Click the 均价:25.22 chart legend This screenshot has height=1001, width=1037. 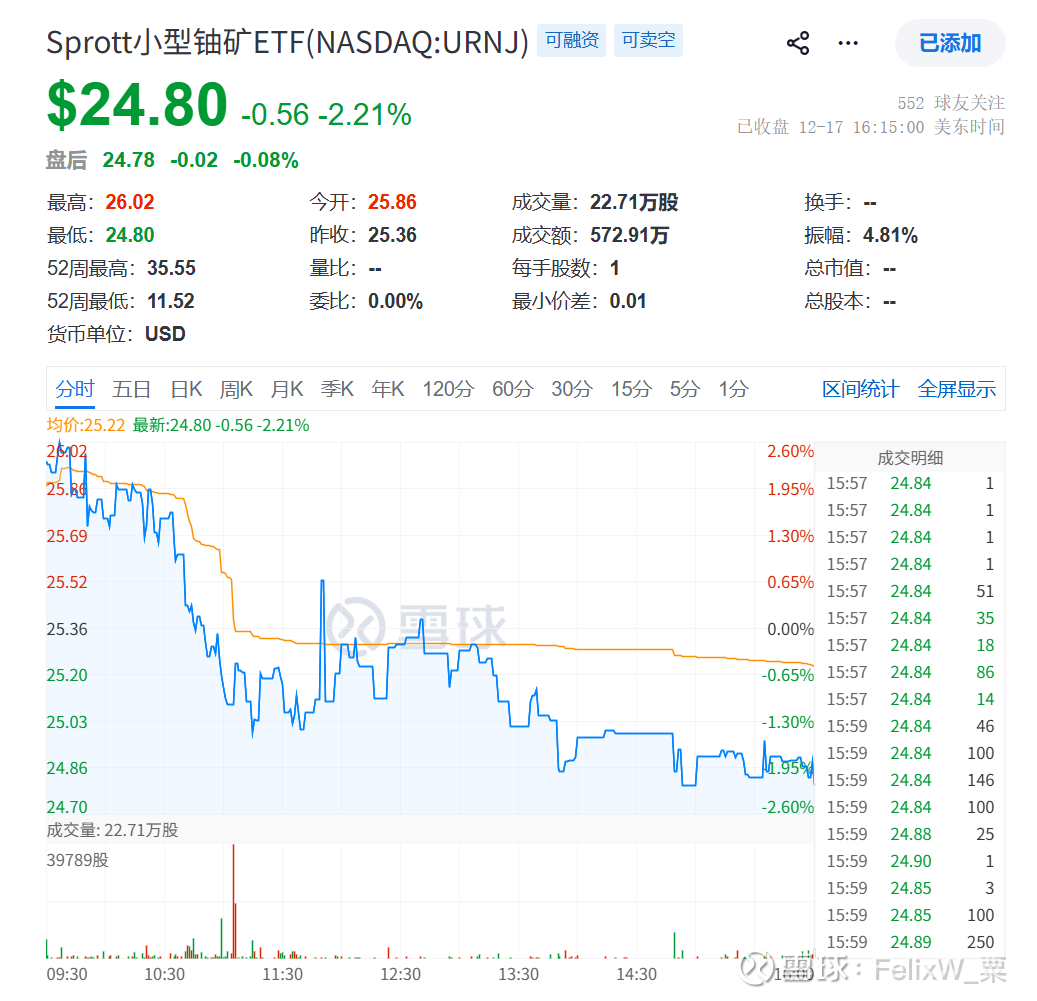point(85,425)
